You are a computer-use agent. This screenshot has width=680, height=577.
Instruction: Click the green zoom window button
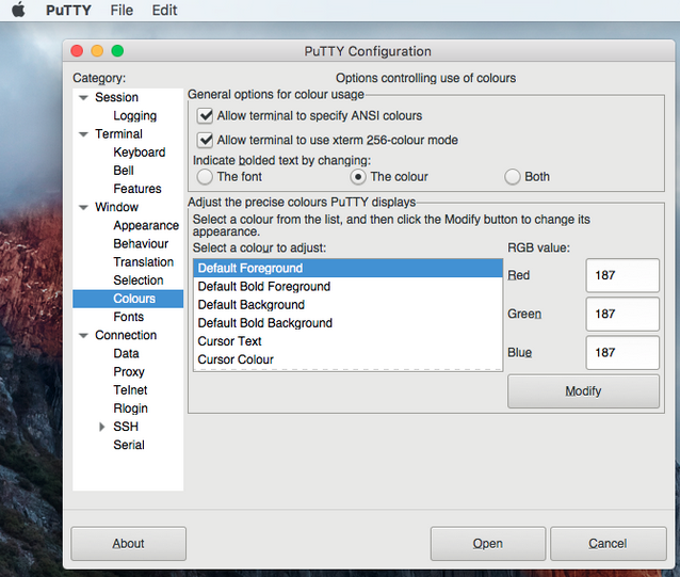(118, 51)
